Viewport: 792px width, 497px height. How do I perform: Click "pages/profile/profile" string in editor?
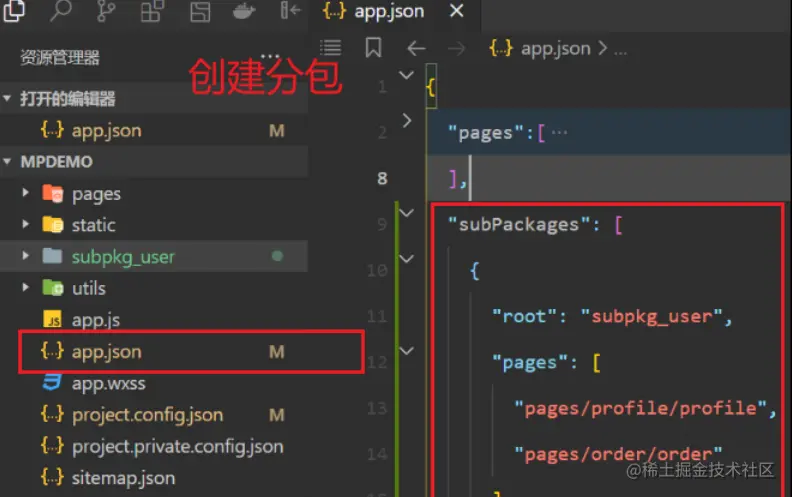tap(640, 408)
